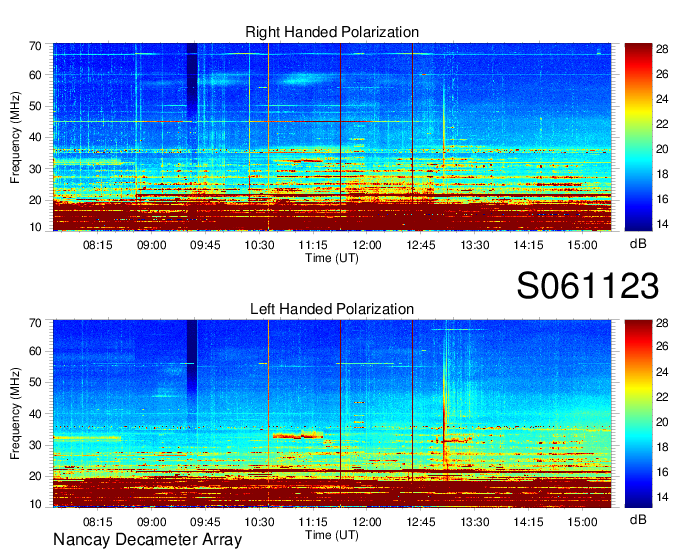
Task: Click the light oval emission near 60 MHz at 11:10 on the top plot
Action: pos(306,79)
